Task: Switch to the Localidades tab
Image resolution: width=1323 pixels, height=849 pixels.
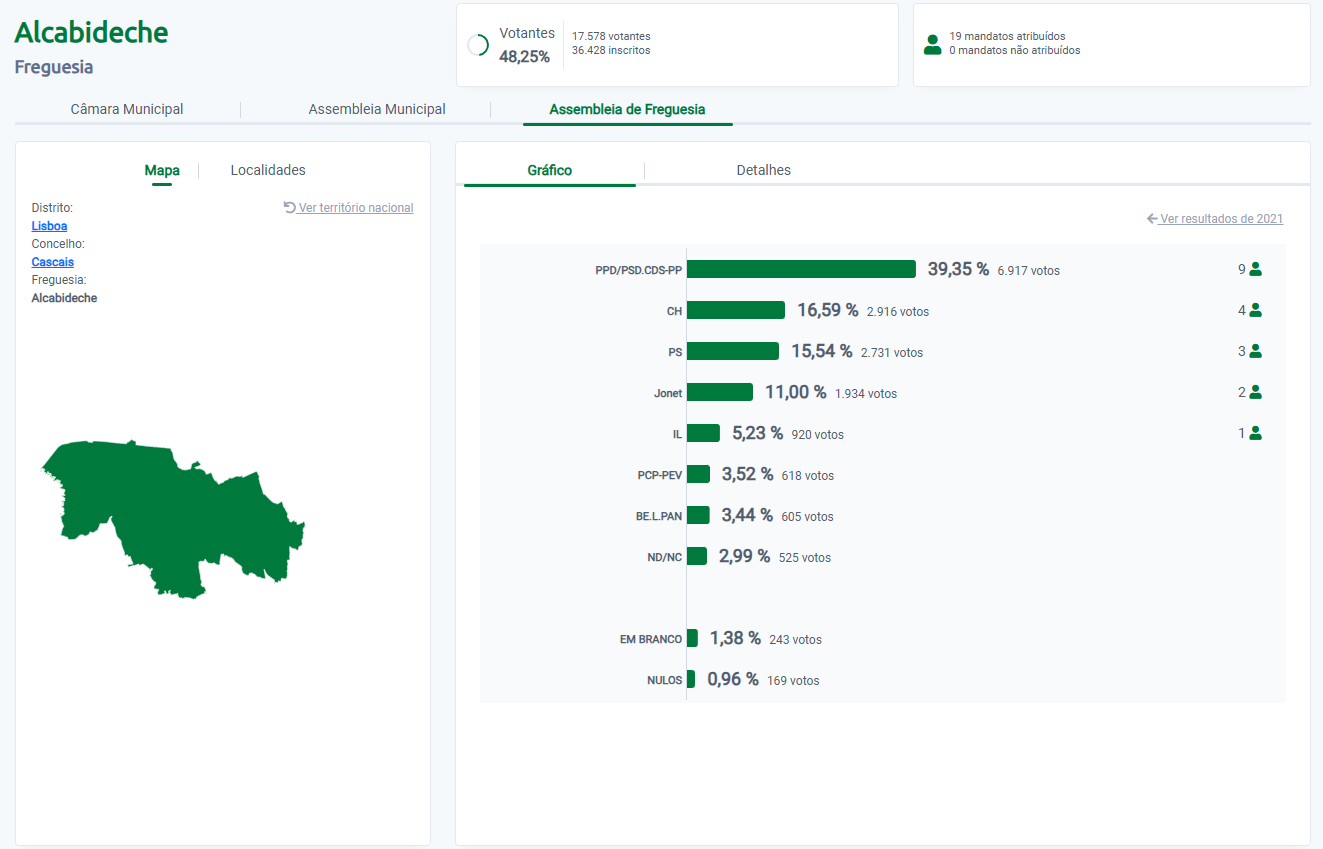Action: (268, 170)
